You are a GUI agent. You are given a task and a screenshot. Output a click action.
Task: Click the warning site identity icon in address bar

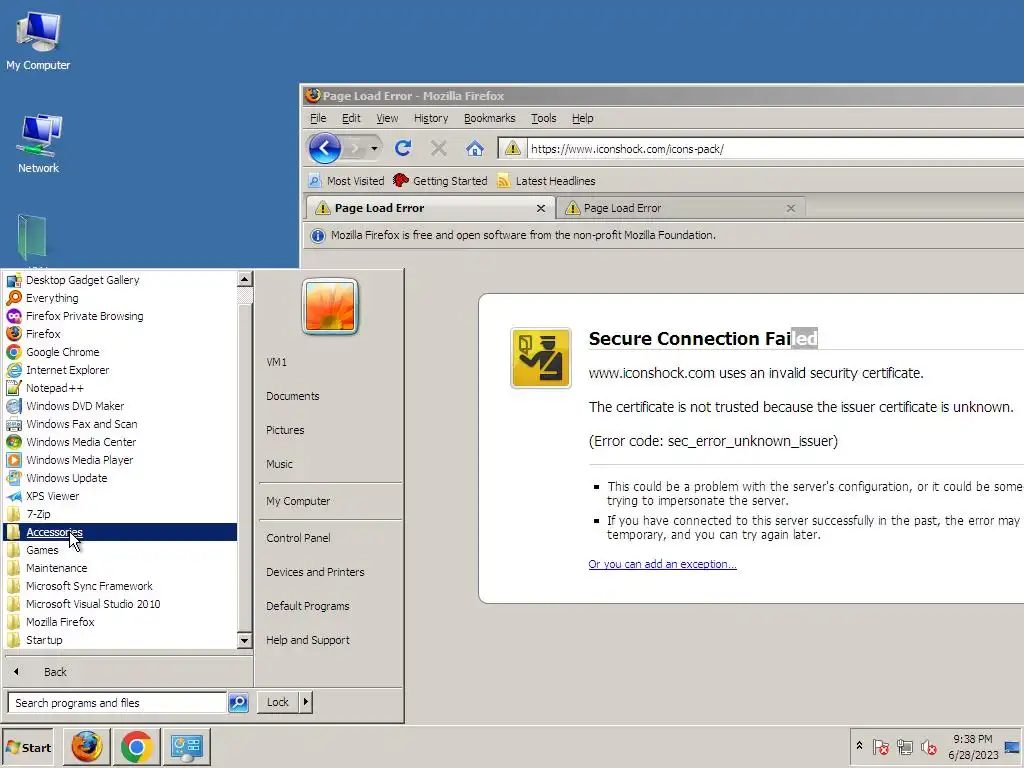point(513,148)
